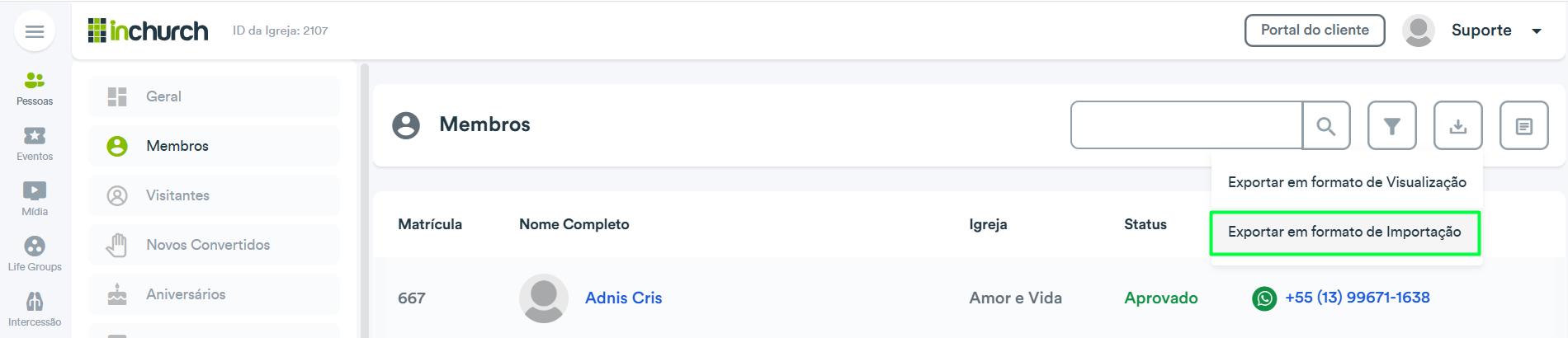Click the Portal do cliente button
This screenshot has width=1568, height=338.
tap(1315, 31)
